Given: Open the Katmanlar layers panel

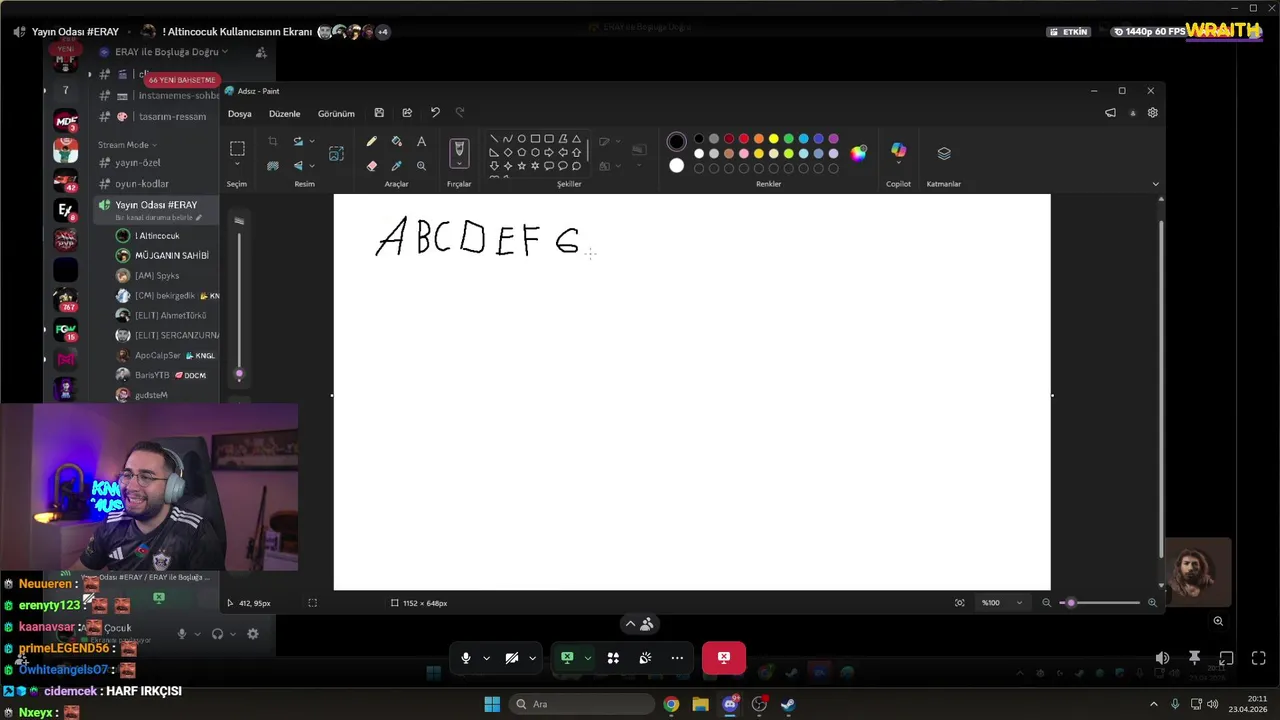Looking at the screenshot, I should click(944, 153).
